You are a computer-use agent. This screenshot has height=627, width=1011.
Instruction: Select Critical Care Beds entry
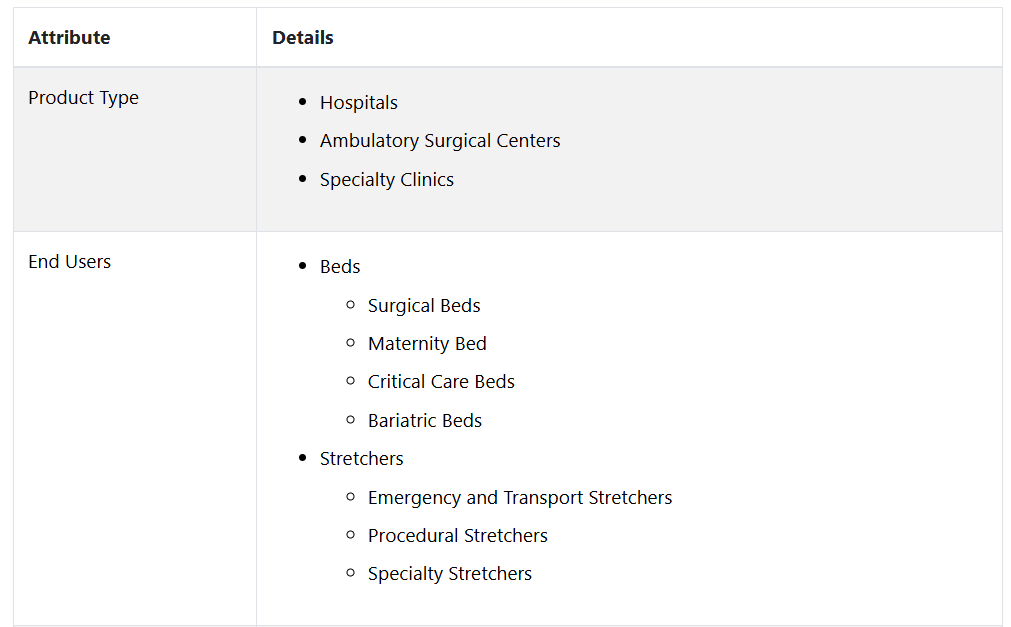(x=441, y=382)
